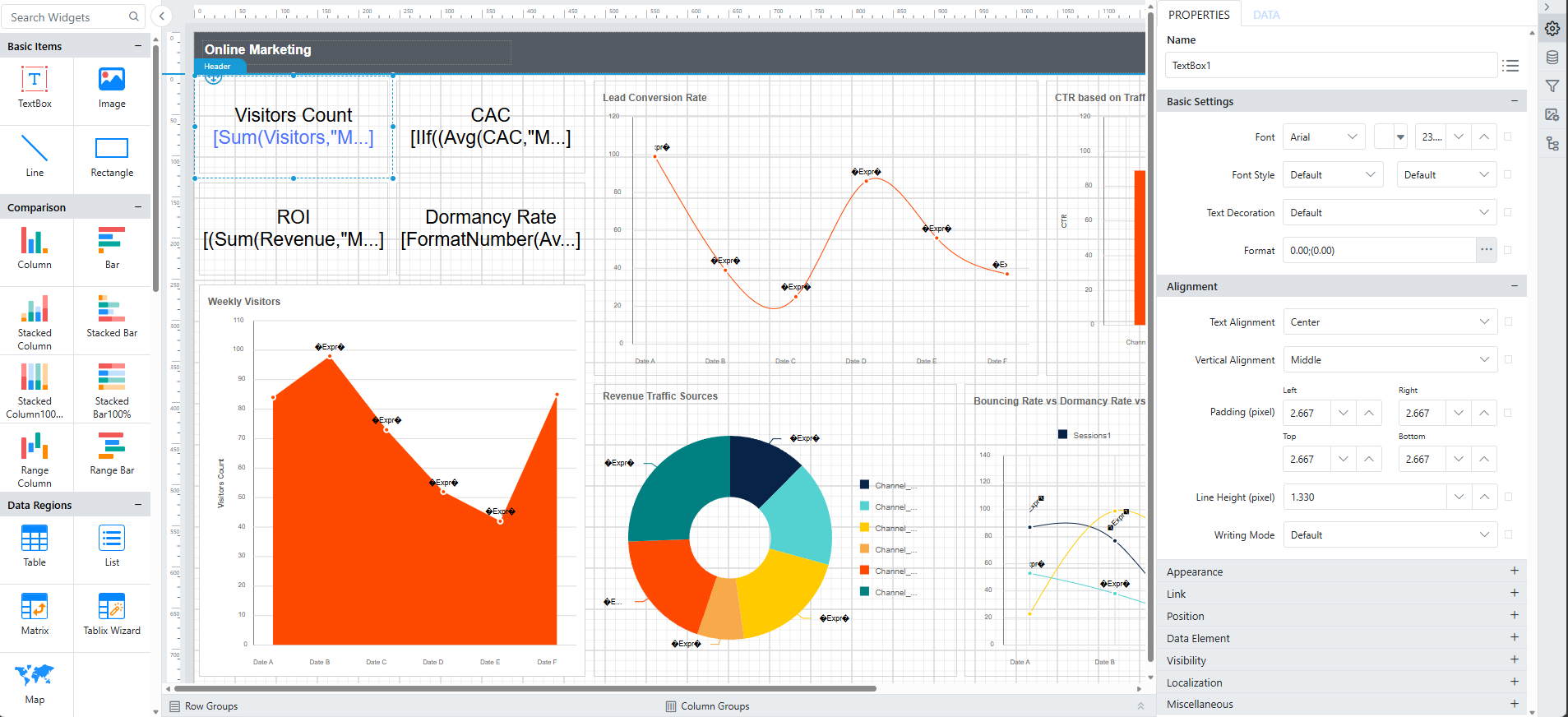Open Column Groups panel
The image size is (1568, 717).
point(707,706)
